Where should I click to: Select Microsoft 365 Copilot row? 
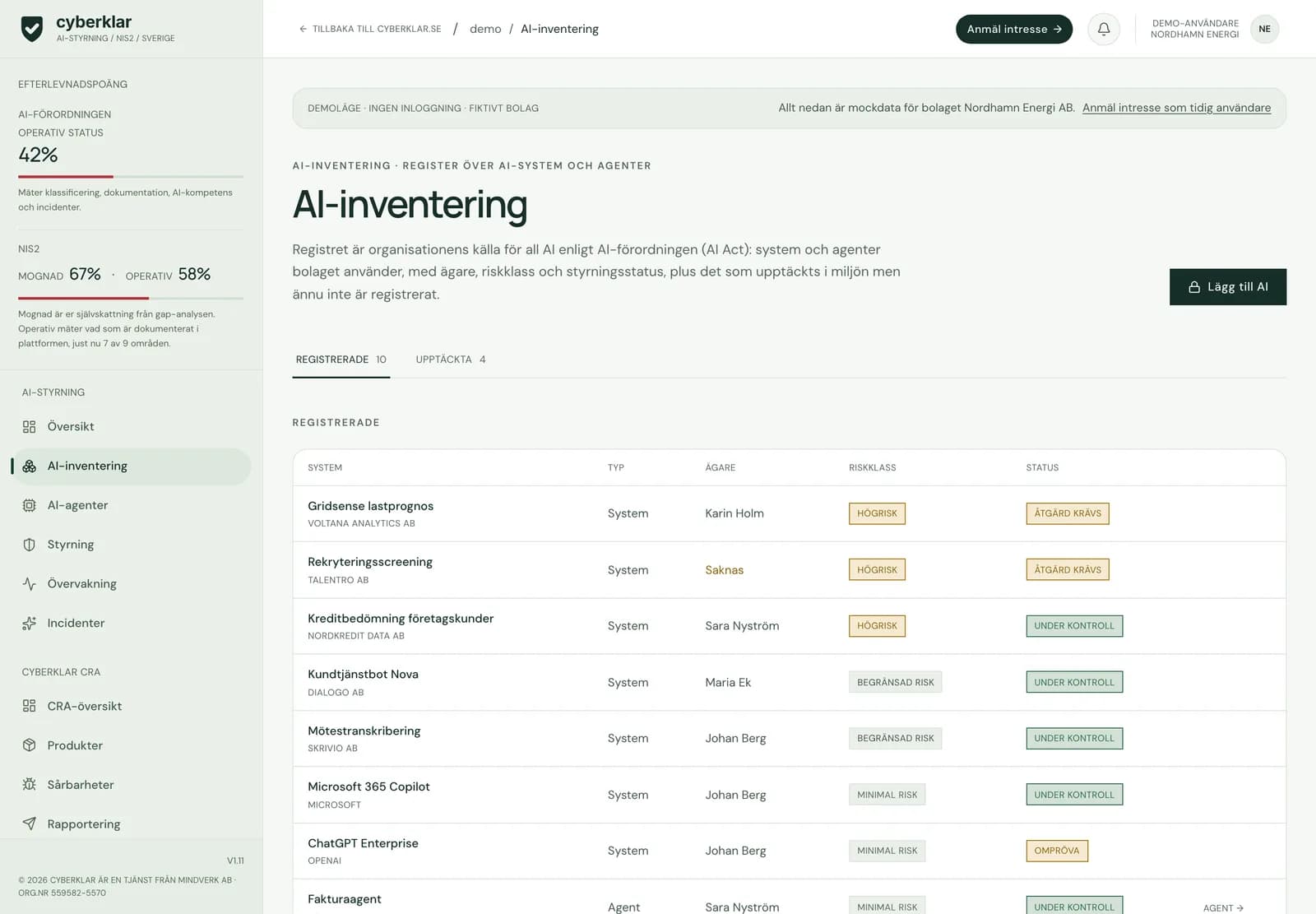789,795
